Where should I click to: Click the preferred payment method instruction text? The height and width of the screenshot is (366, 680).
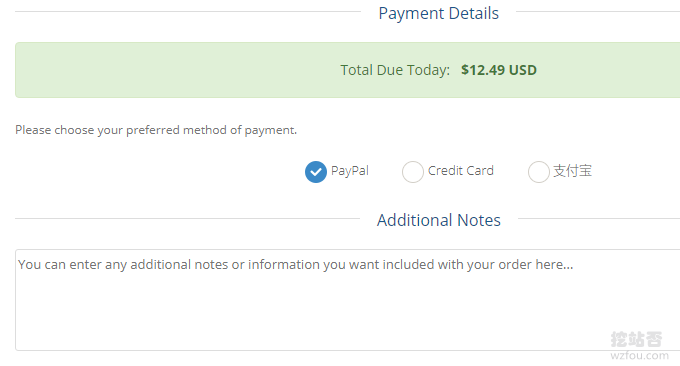(156, 130)
